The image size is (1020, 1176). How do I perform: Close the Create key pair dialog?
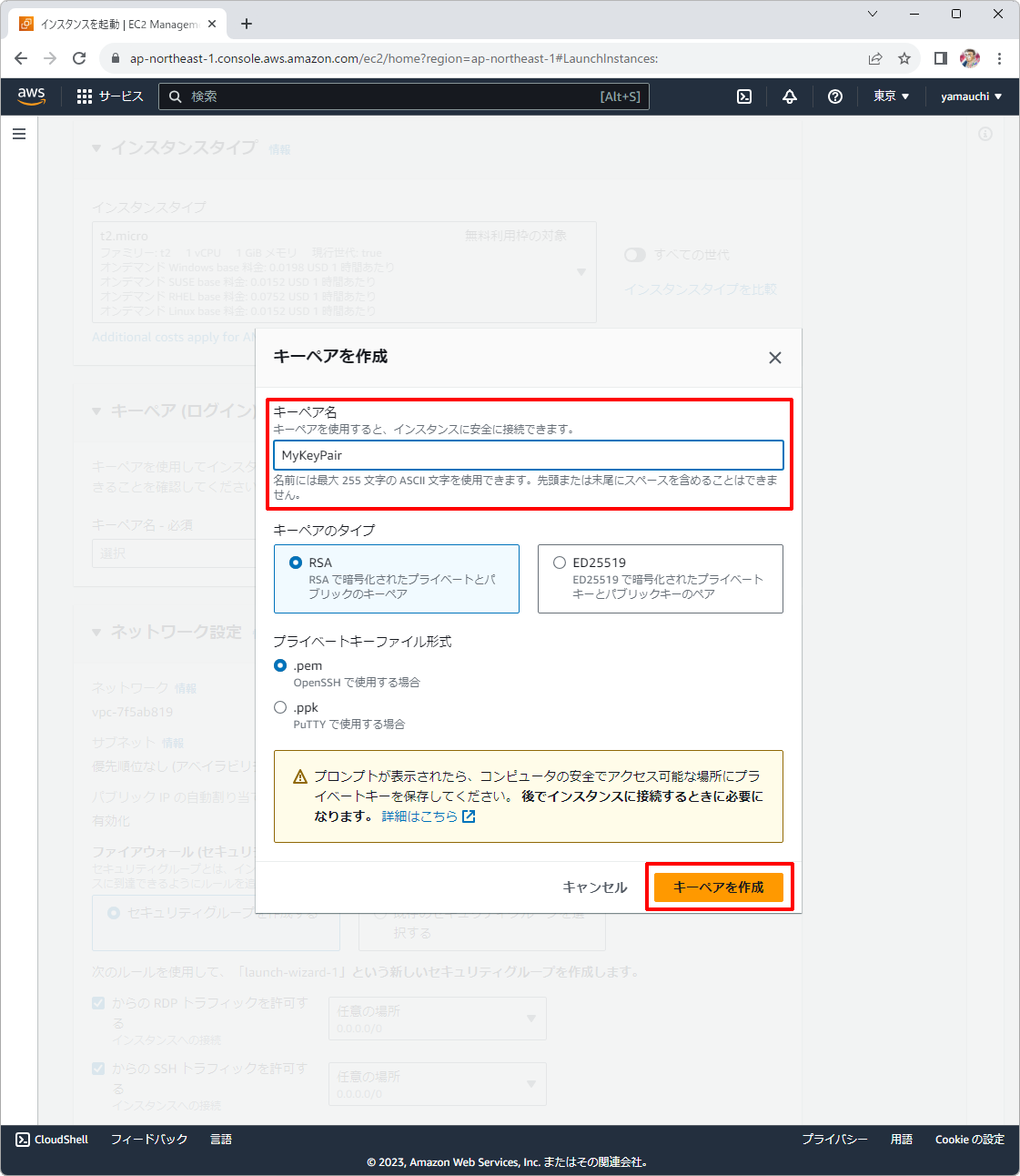pyautogui.click(x=775, y=358)
